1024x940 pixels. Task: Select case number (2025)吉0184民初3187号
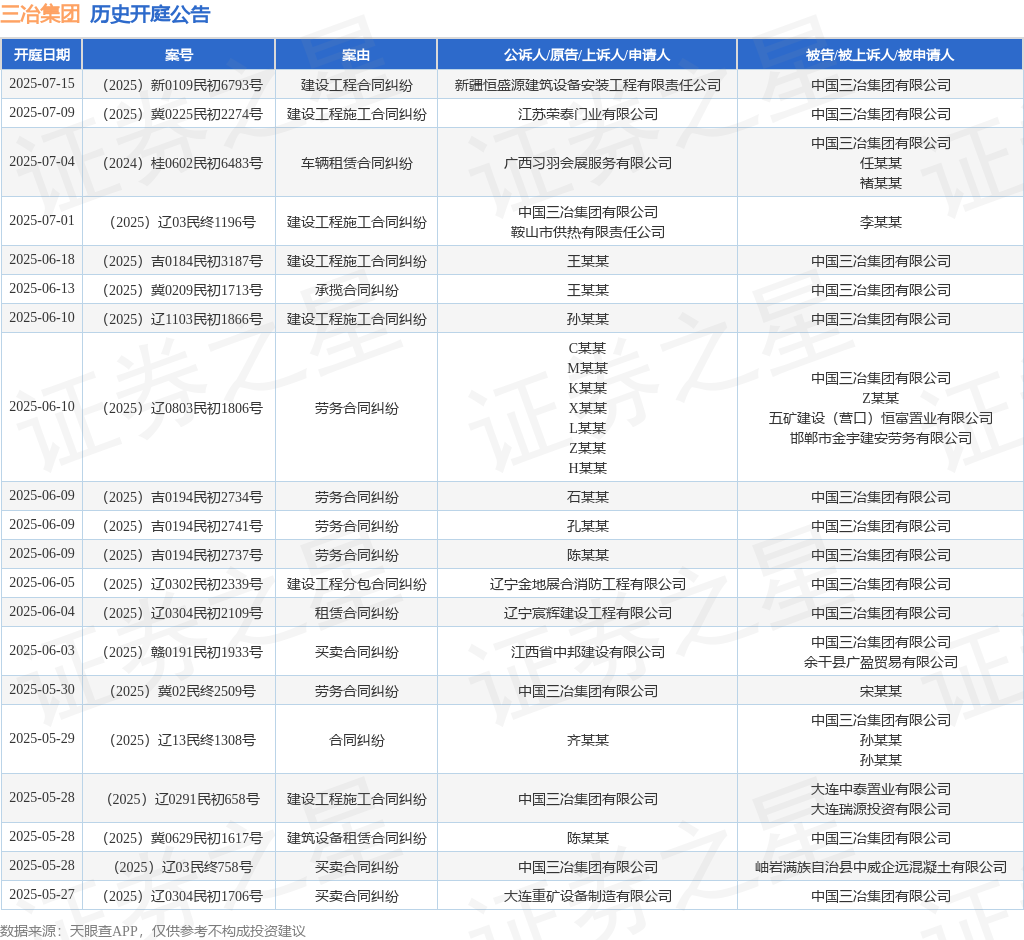pyautogui.click(x=179, y=261)
